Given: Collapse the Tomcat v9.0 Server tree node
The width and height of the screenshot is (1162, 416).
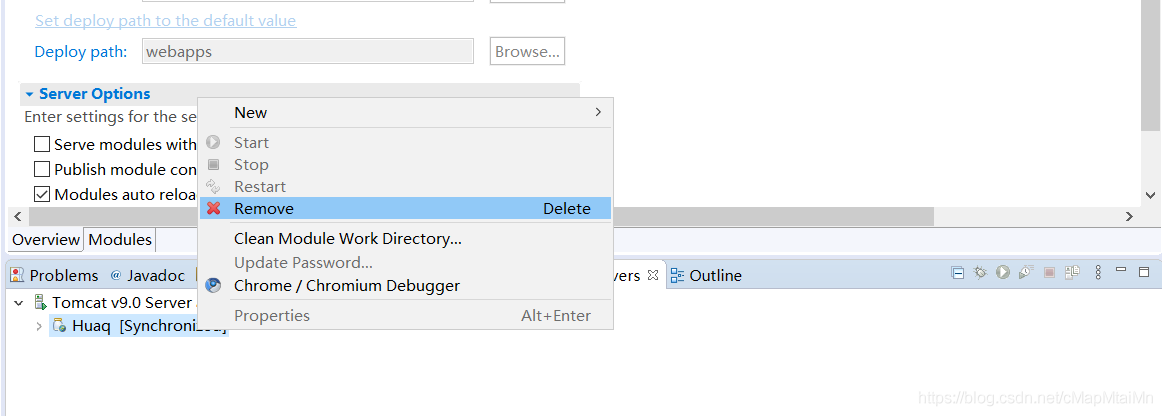Looking at the screenshot, I should tap(19, 302).
